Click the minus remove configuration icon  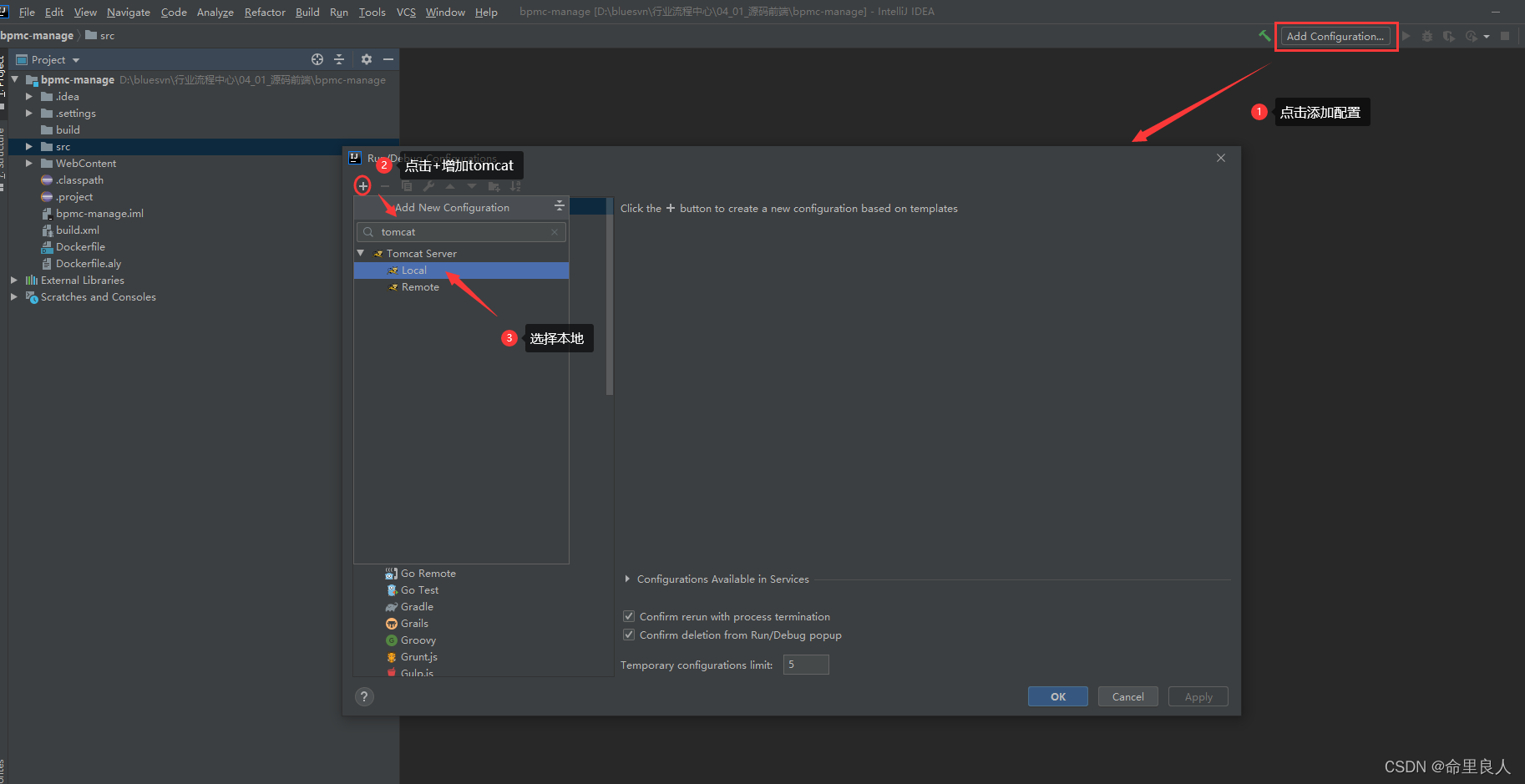(x=385, y=186)
